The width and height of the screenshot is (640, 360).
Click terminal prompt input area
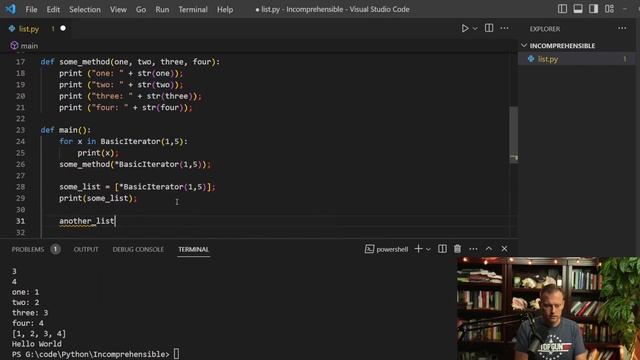[176, 354]
